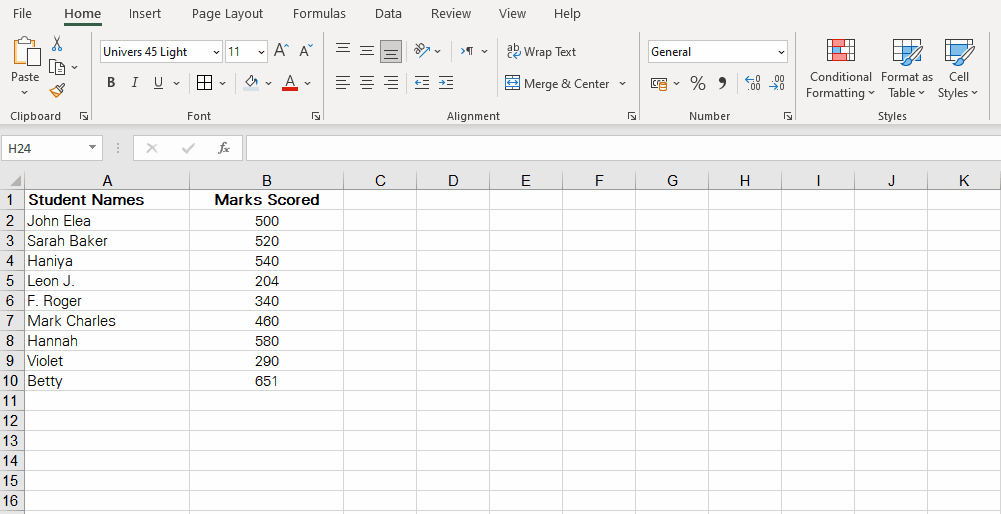Click the red Font Color A

(x=290, y=83)
